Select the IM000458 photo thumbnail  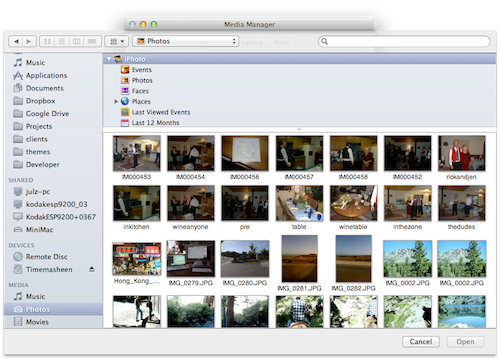pyautogui.click(x=353, y=153)
